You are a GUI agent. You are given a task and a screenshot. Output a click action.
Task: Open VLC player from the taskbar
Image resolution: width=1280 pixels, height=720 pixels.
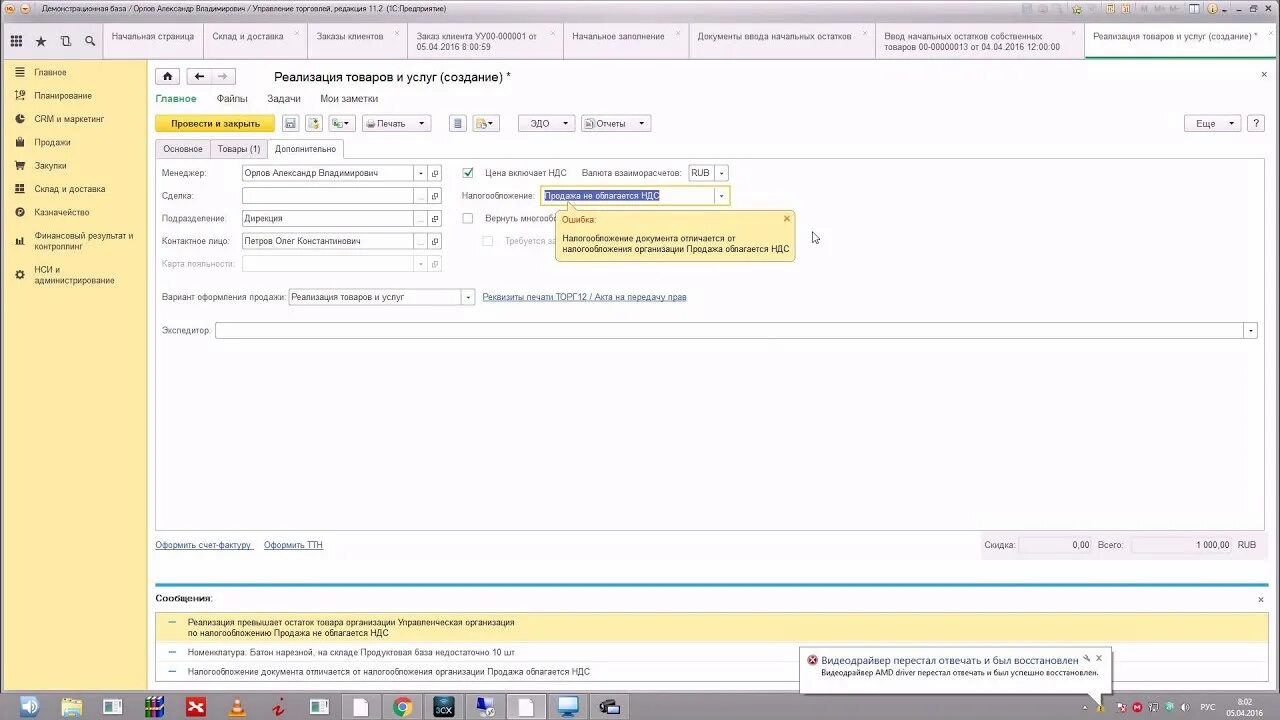(x=237, y=707)
